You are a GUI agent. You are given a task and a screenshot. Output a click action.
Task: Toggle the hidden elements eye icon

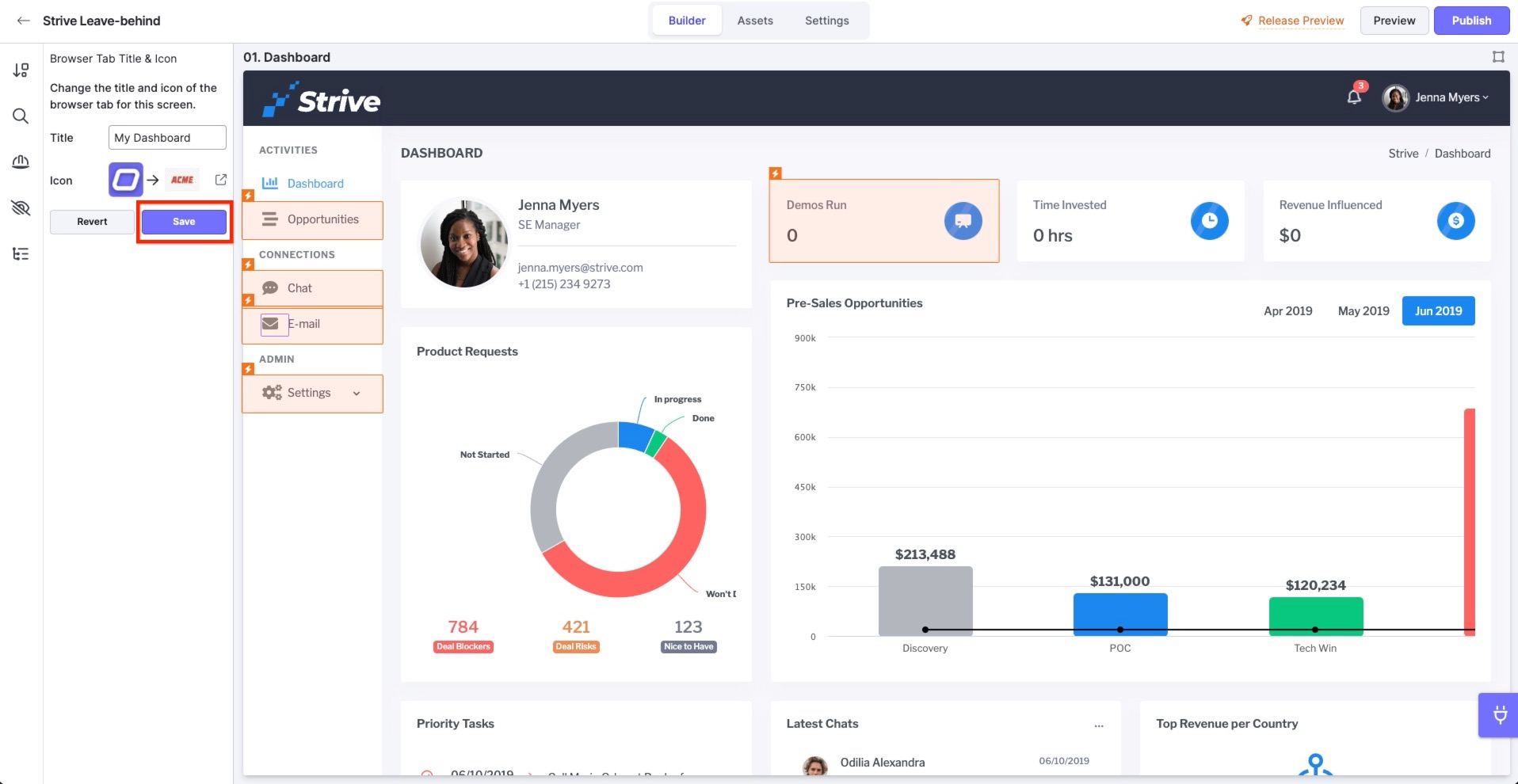click(x=21, y=208)
